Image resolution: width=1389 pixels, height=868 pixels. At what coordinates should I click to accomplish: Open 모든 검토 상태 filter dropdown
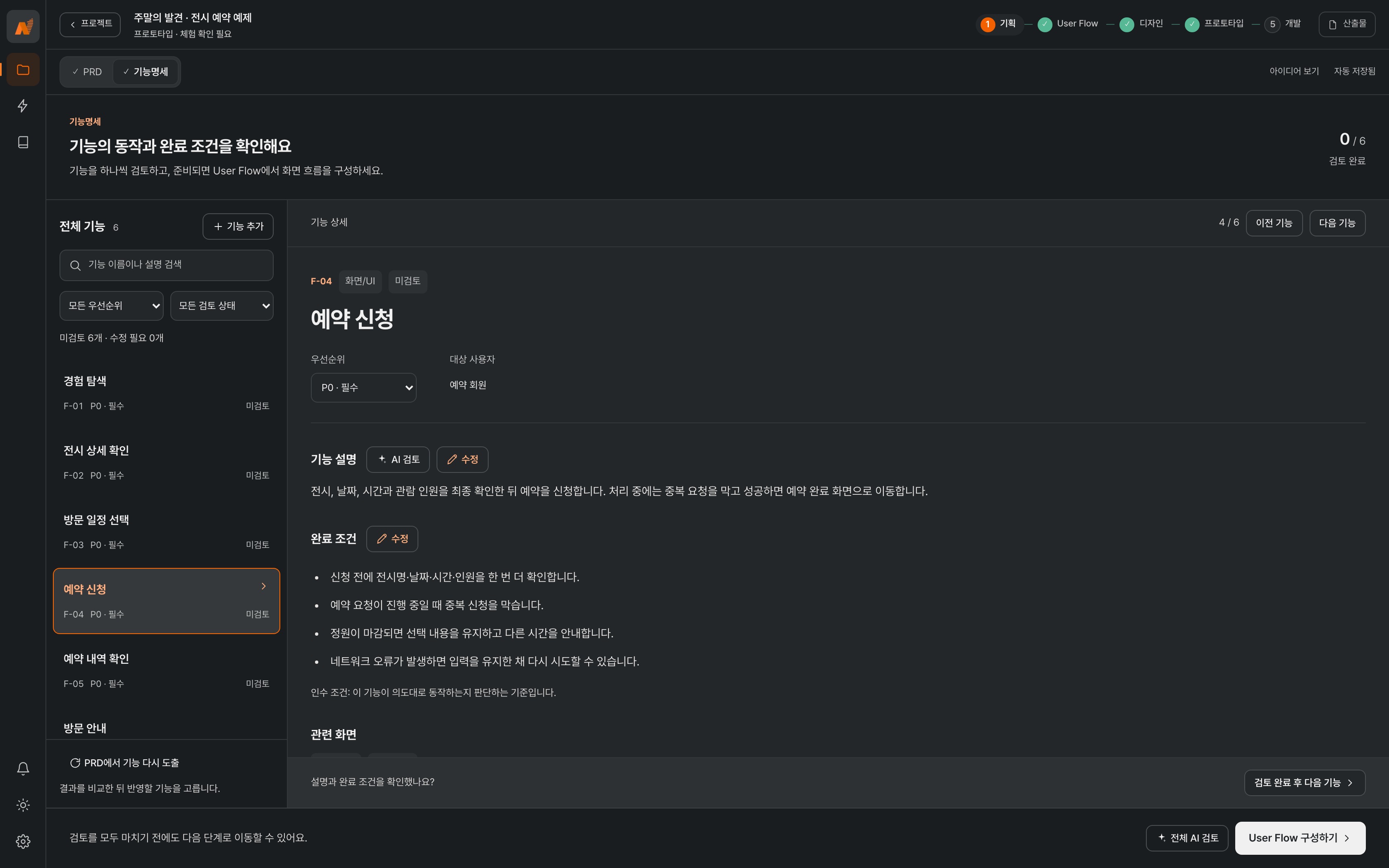(222, 305)
